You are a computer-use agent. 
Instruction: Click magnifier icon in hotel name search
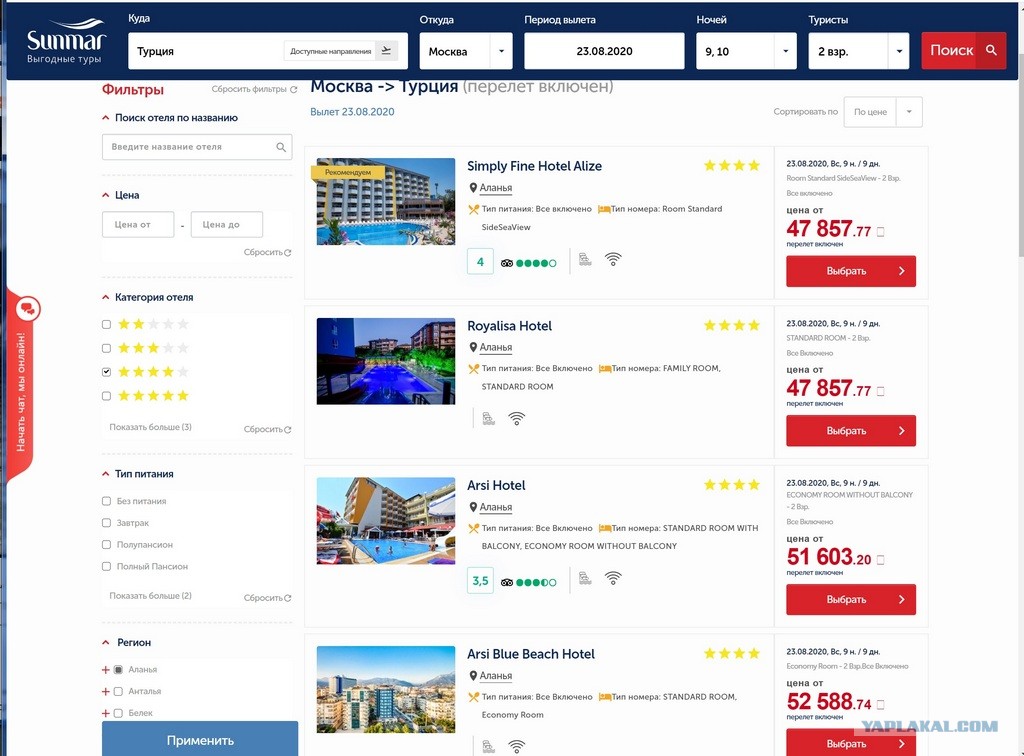tap(281, 147)
